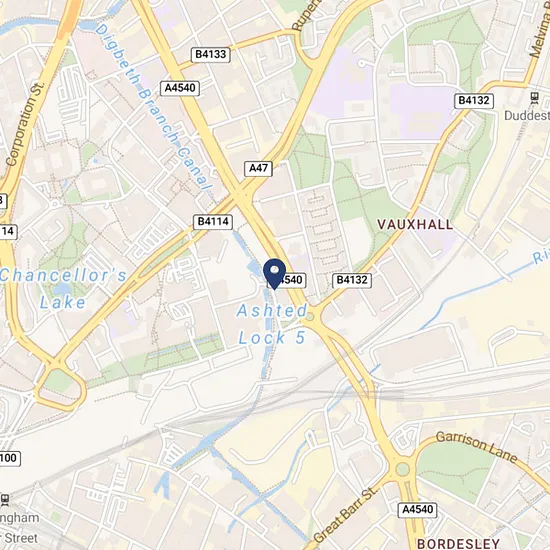
Task: Select the Corporation St. road label
Action: tap(25, 123)
